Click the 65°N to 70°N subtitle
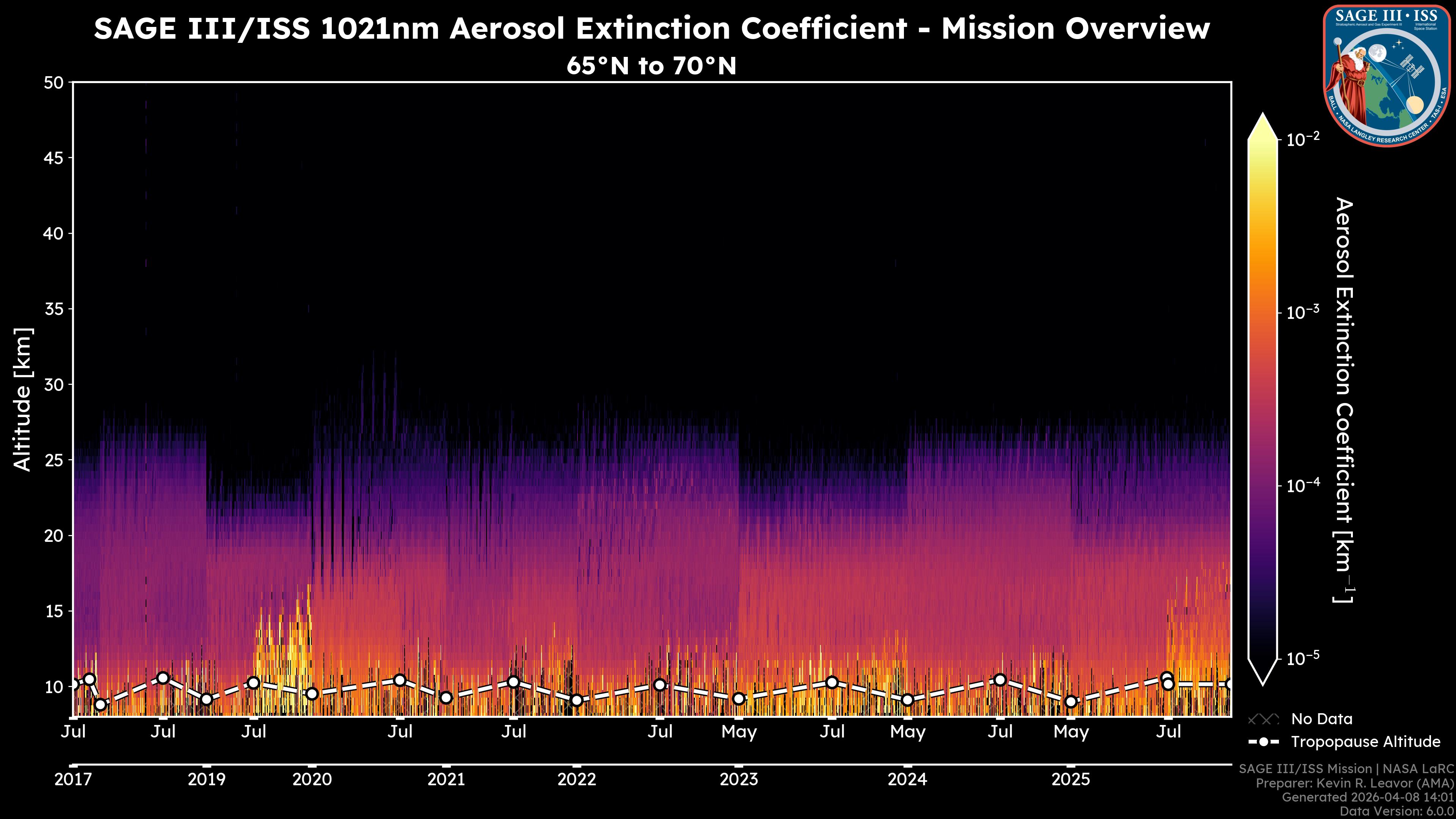 pos(651,66)
